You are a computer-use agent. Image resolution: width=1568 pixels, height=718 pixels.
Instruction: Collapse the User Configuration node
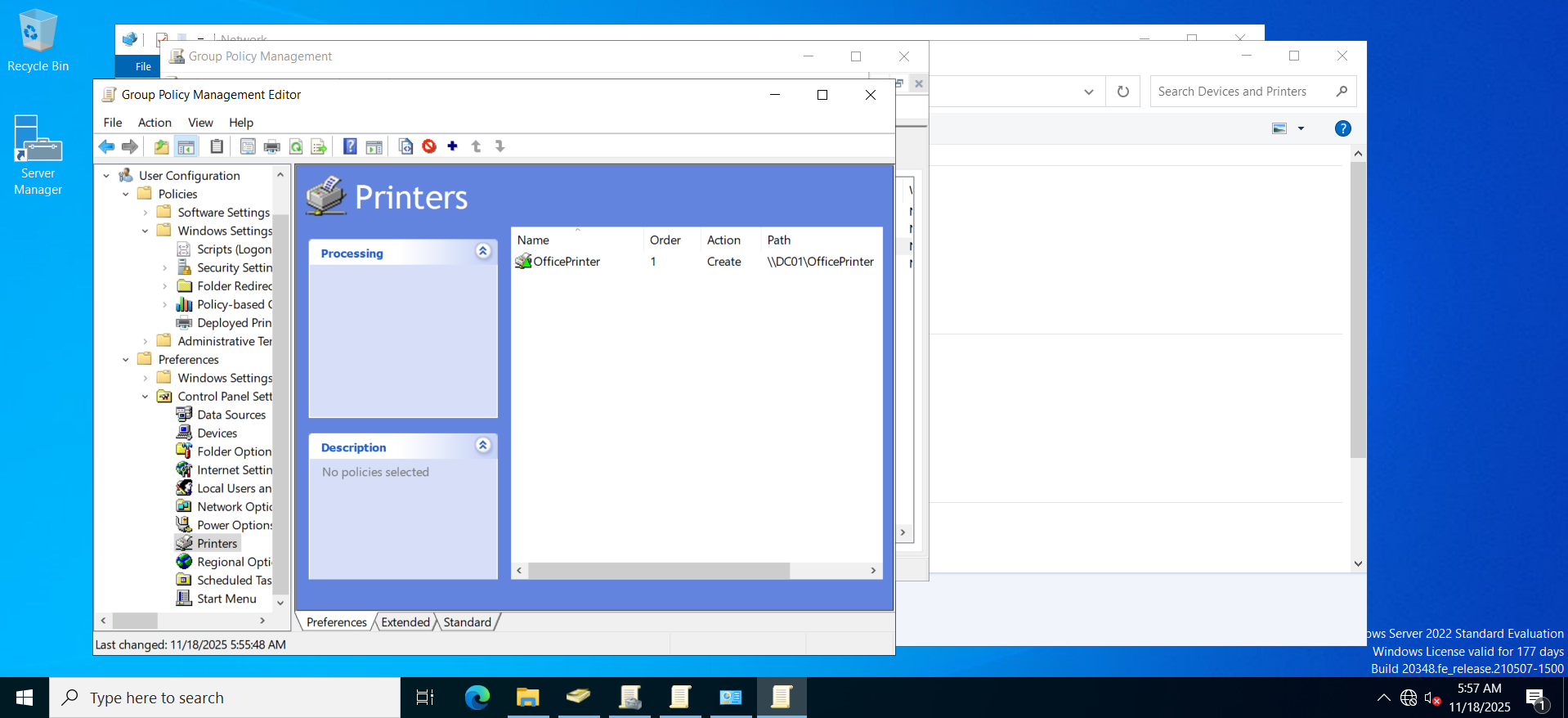click(x=106, y=176)
